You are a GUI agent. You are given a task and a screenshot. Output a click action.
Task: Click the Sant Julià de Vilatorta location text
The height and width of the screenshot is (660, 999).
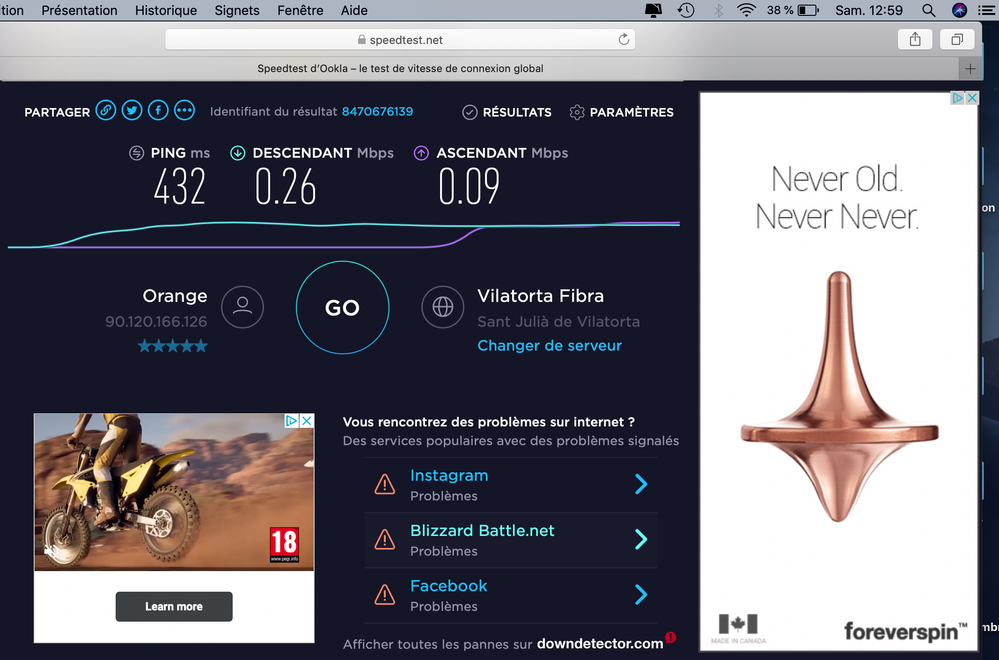(x=559, y=322)
